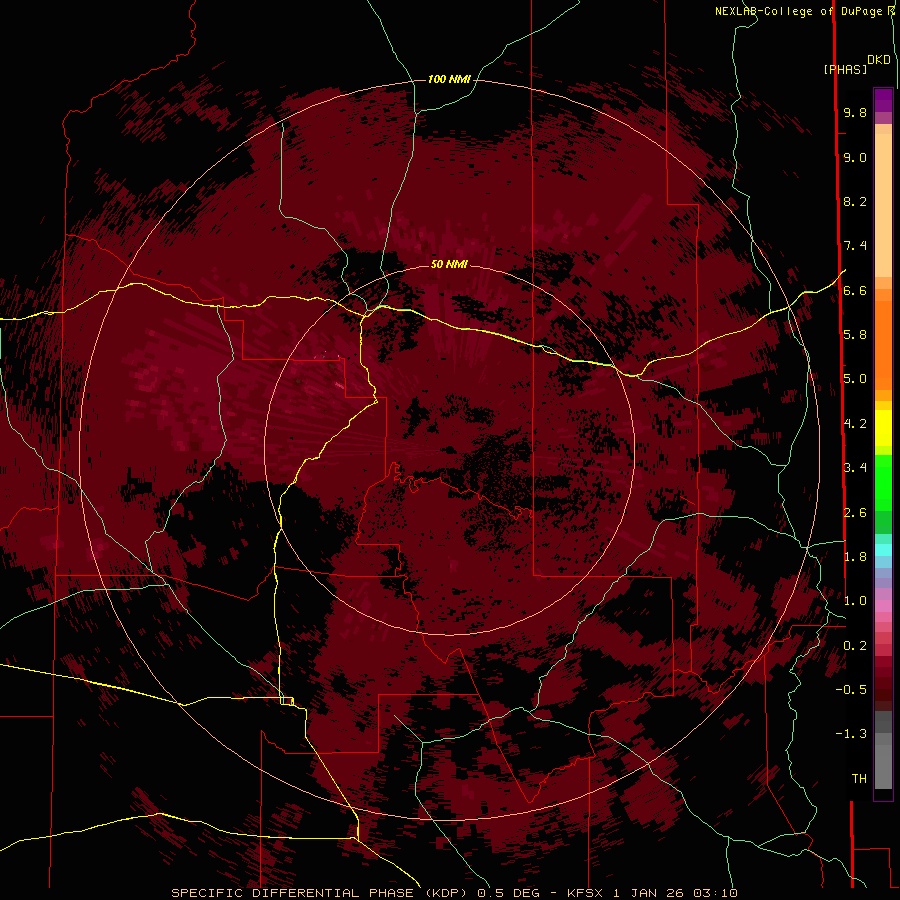Screen dimensions: 900x900
Task: Click the "DKD" label above the color bar
Action: pyautogui.click(x=879, y=60)
